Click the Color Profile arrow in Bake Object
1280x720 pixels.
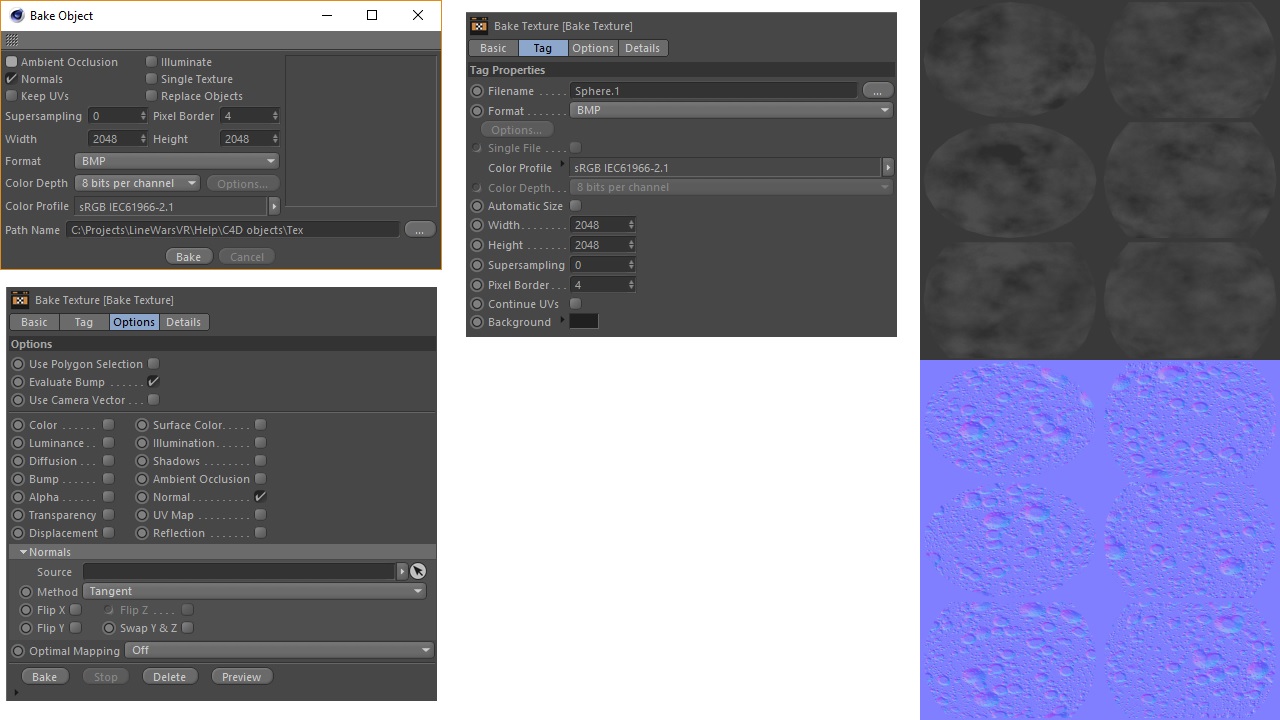click(274, 206)
